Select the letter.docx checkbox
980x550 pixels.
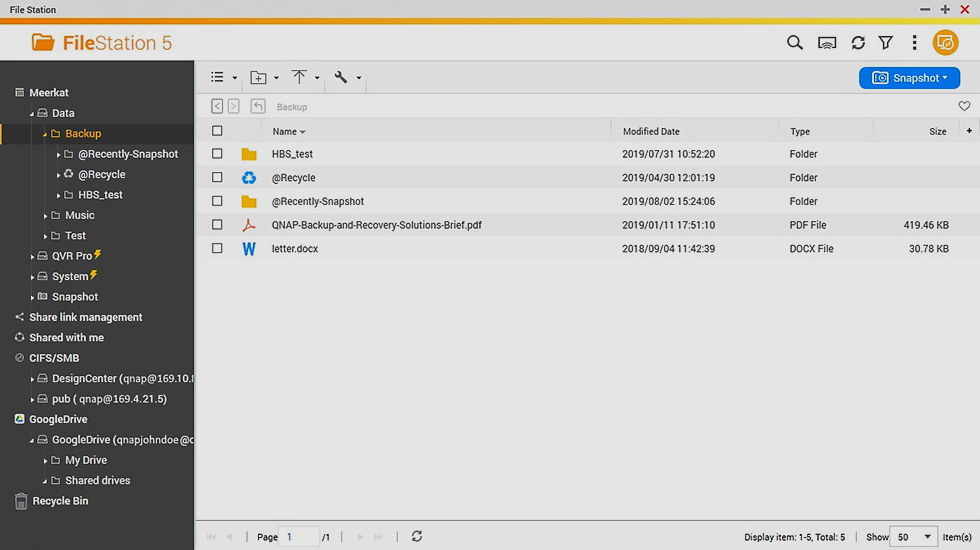click(217, 248)
